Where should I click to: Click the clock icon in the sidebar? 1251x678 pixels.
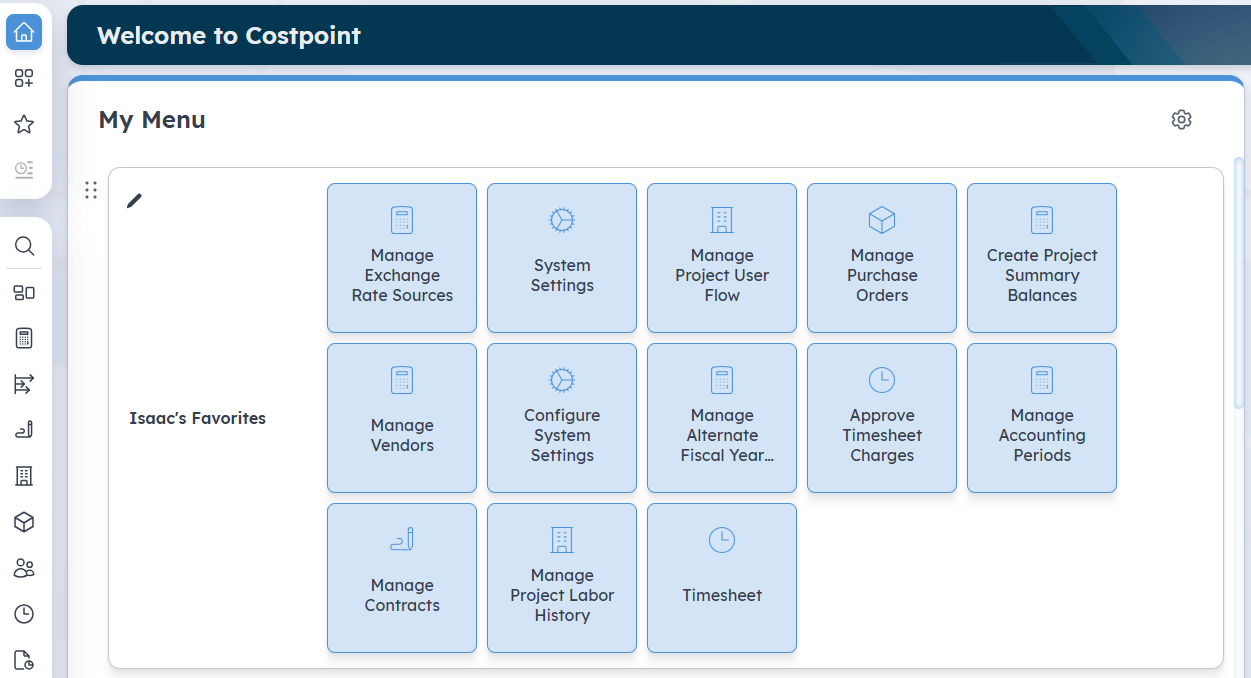24,614
